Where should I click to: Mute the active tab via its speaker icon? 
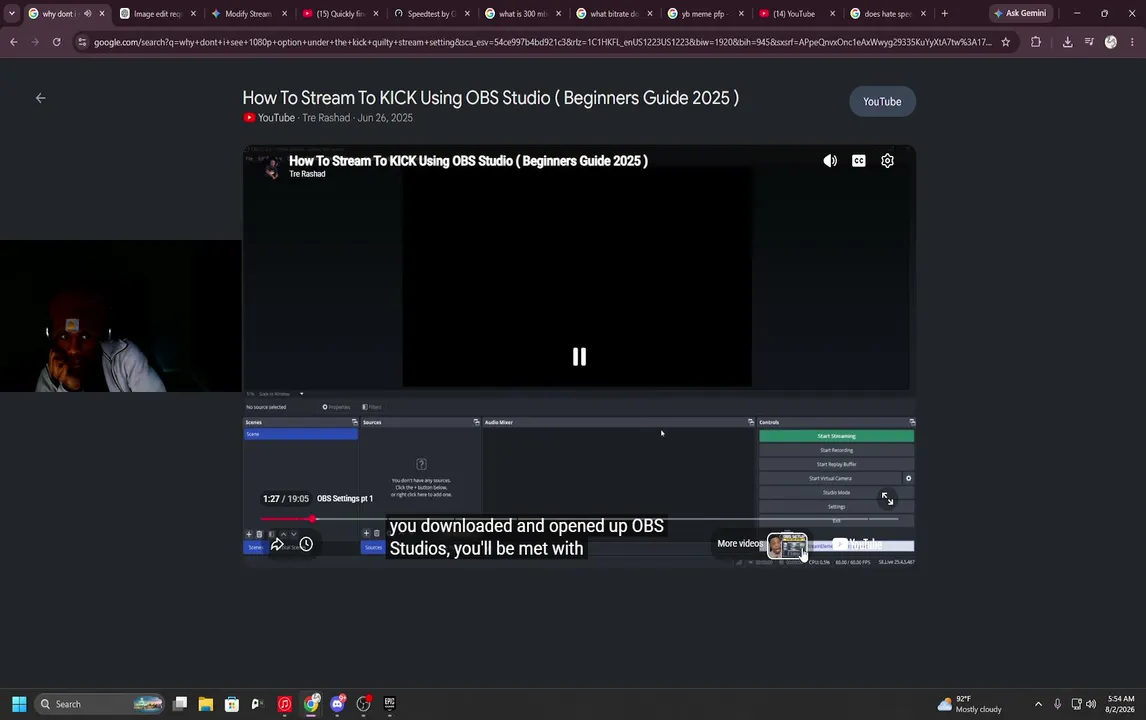coord(88,13)
